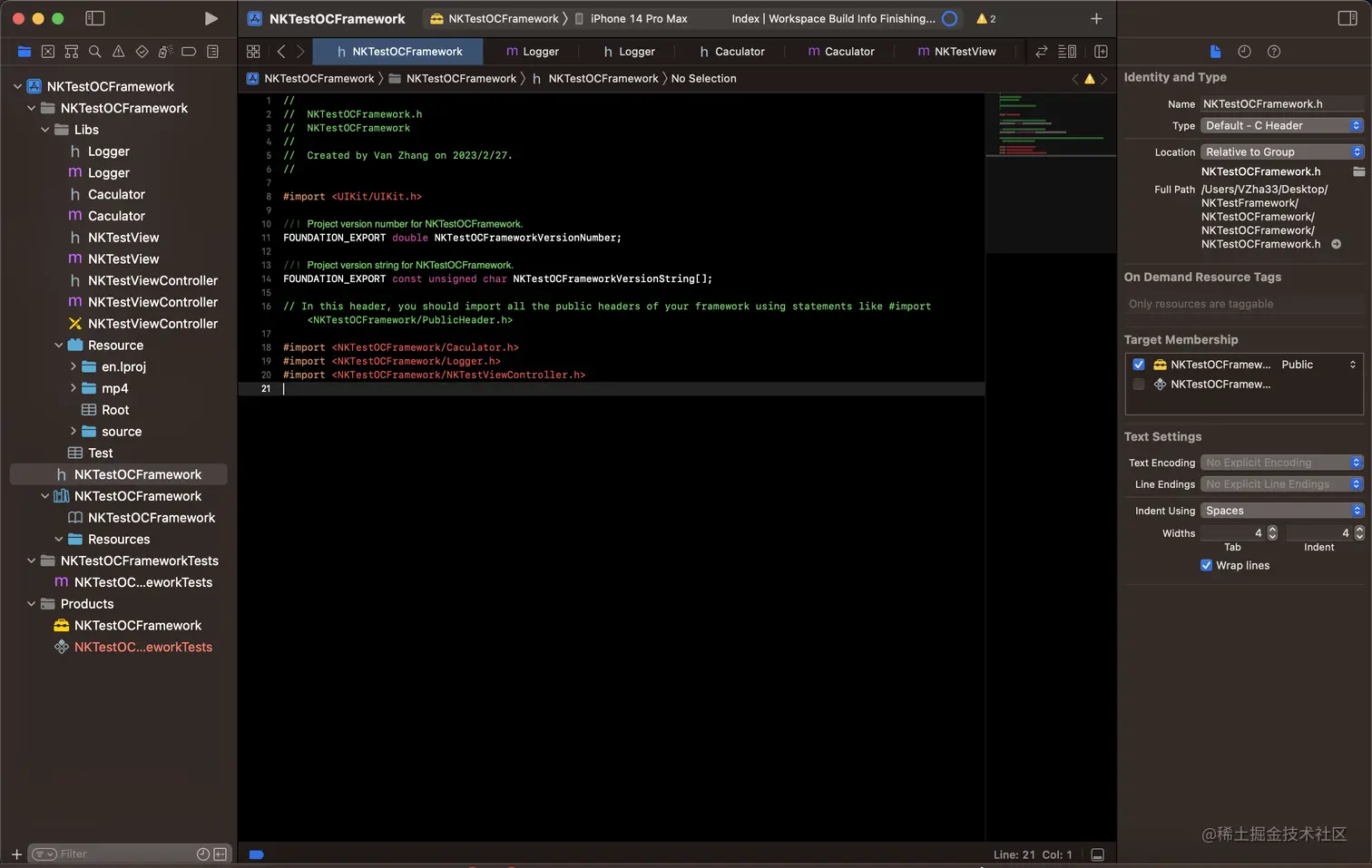Open the test navigator diamond icon
1372x868 pixels.
pos(142,52)
